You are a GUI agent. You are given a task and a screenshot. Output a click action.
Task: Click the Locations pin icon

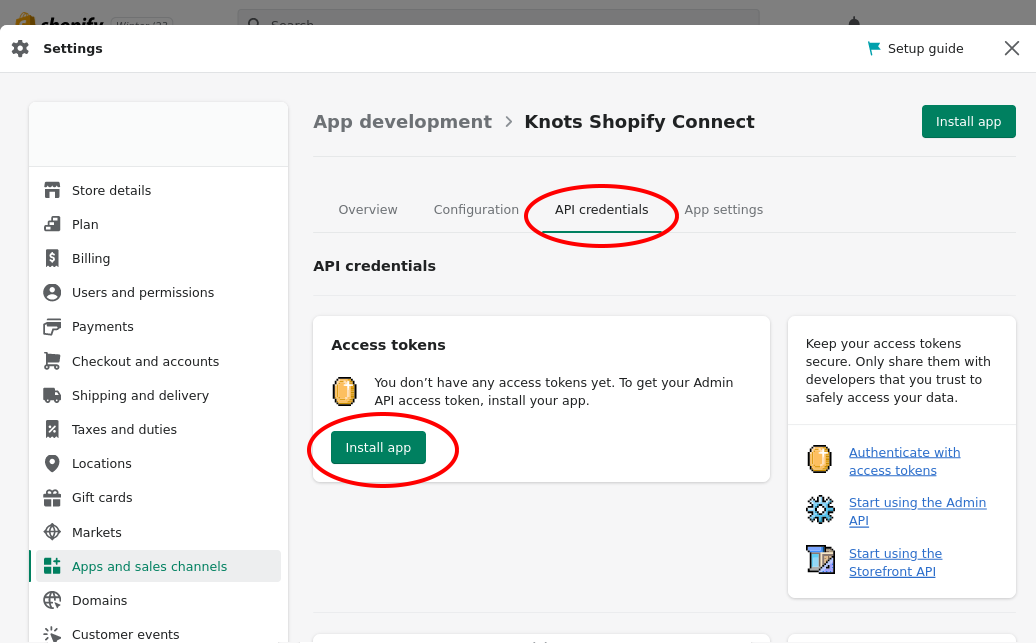pos(52,463)
